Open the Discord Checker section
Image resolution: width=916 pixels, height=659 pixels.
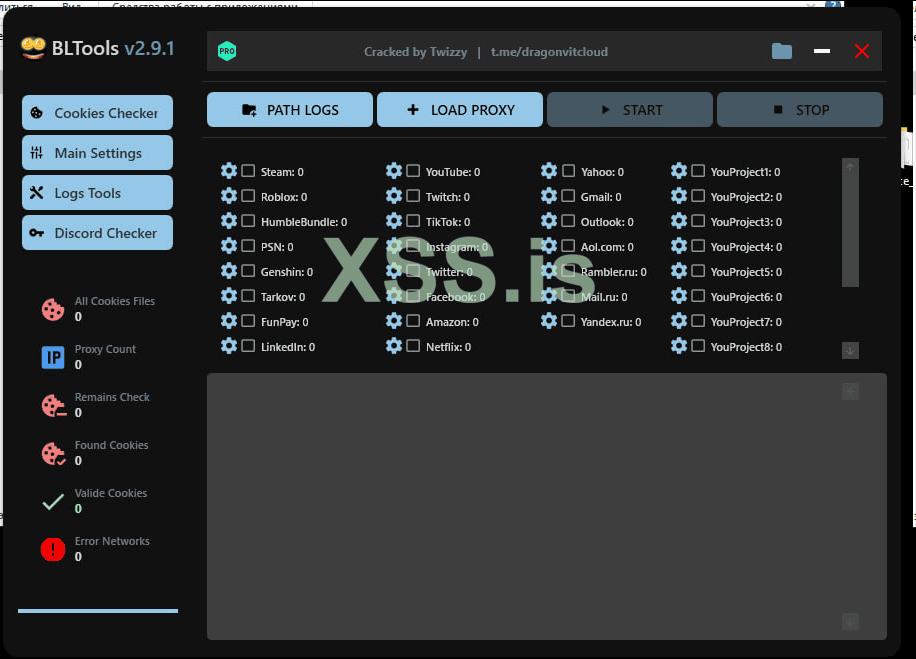coord(98,233)
